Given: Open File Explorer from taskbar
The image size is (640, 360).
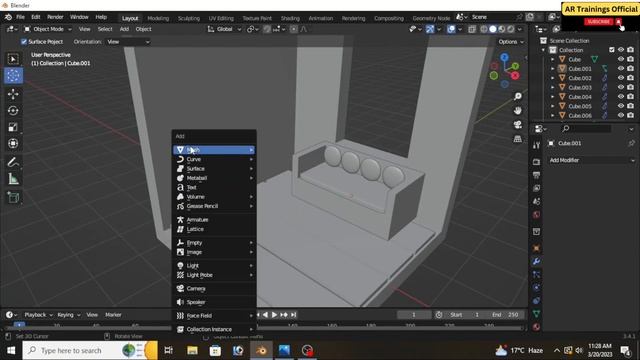Looking at the screenshot, I should 192,350.
